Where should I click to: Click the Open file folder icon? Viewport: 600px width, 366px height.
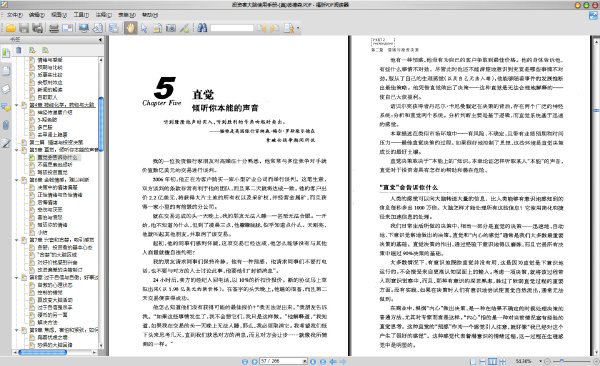click(x=10, y=28)
